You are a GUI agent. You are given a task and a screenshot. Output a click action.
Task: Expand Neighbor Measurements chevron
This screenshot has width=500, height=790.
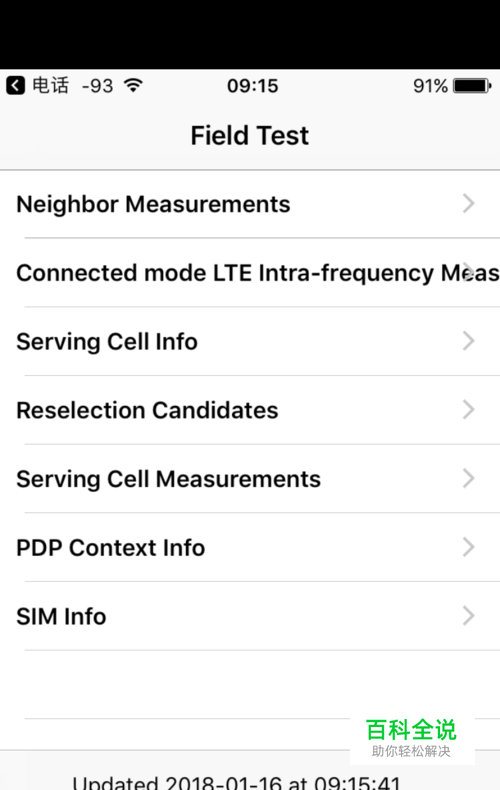click(x=469, y=204)
